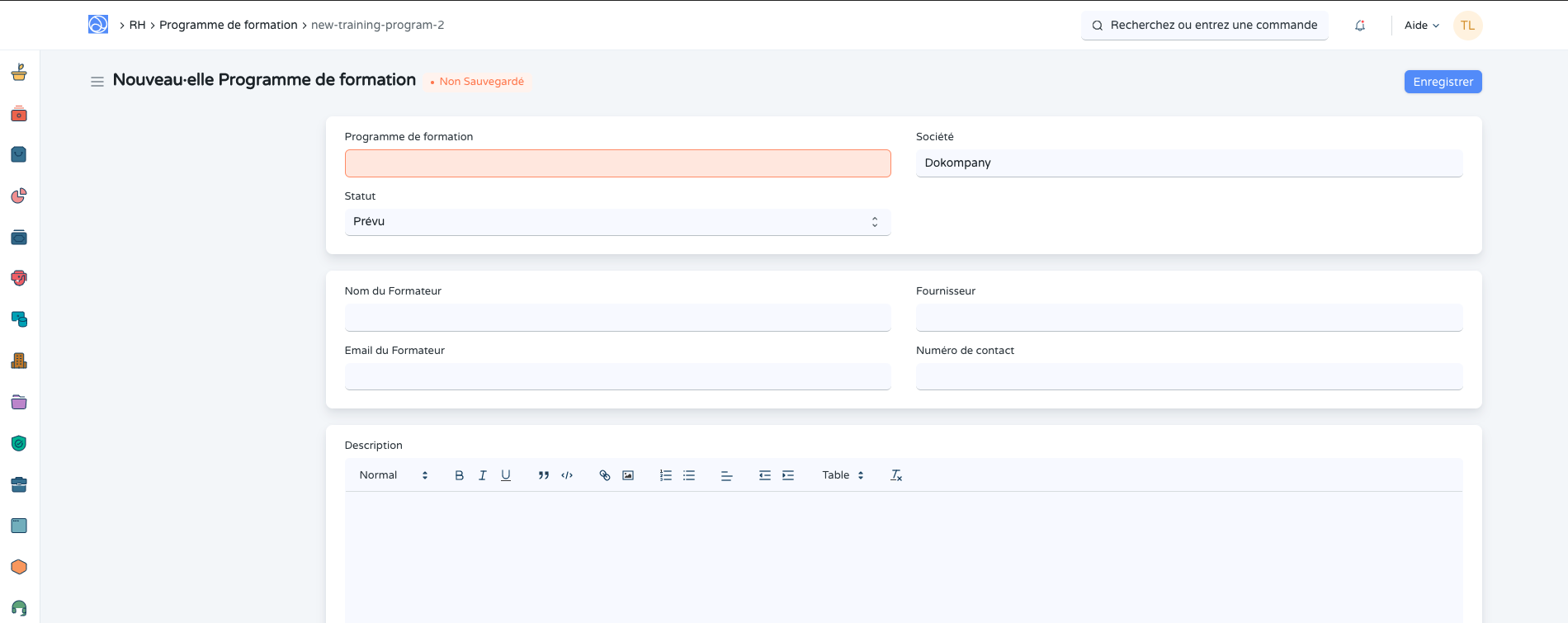Viewport: 1568px width, 623px height.
Task: Insert a code block via the toolbar
Action: tap(567, 475)
